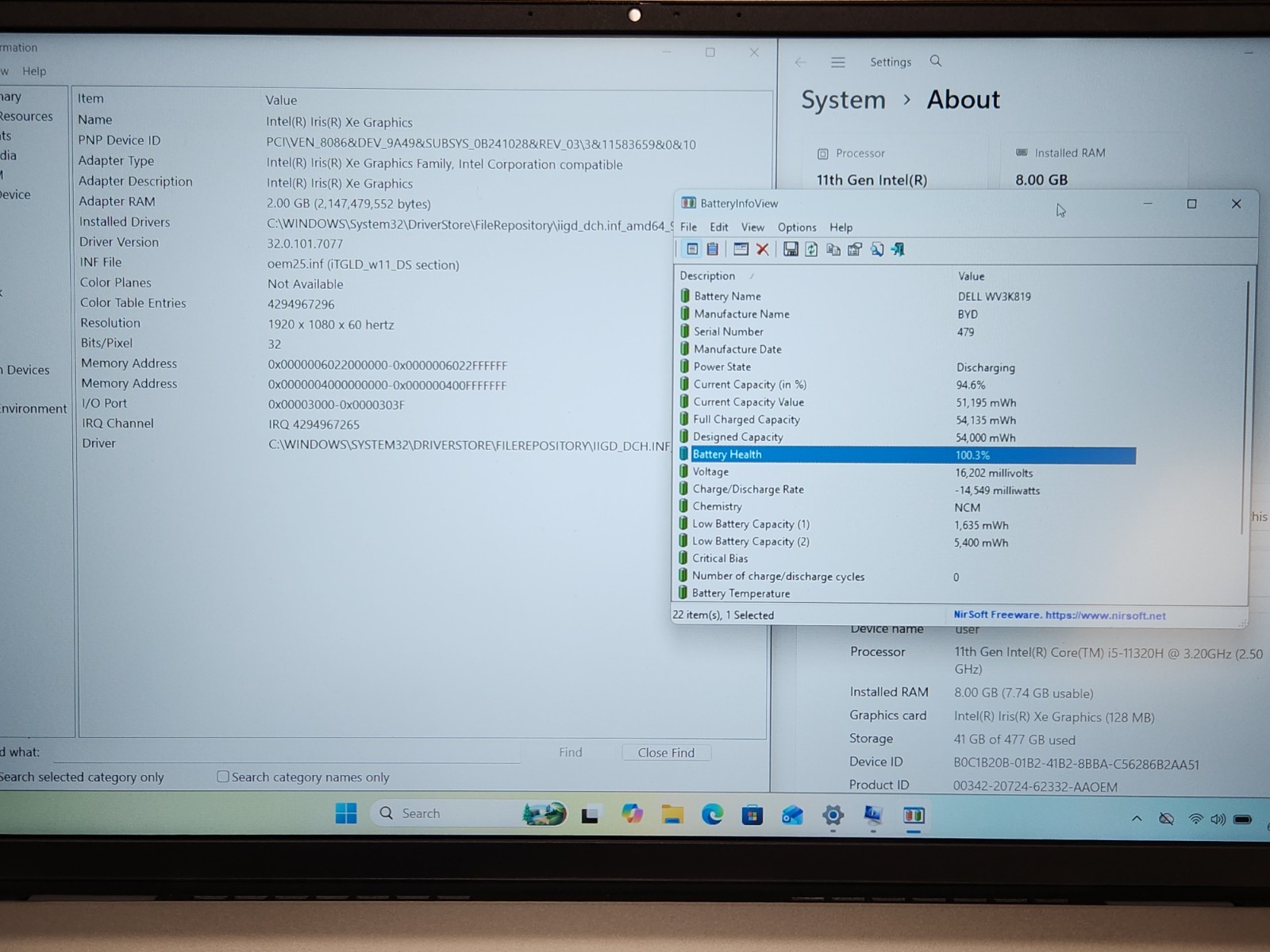The image size is (1270, 952).
Task: Open the window-style properties icon in BatteryInfoView toolbar
Action: click(x=741, y=249)
